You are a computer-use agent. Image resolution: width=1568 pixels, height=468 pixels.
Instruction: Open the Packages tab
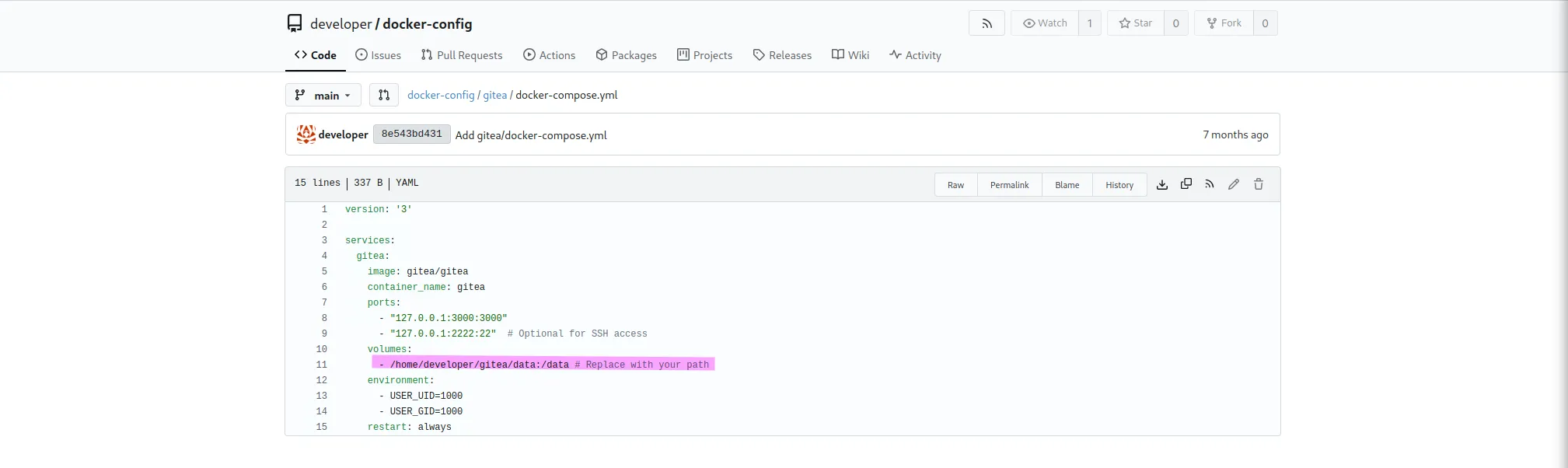click(x=627, y=55)
